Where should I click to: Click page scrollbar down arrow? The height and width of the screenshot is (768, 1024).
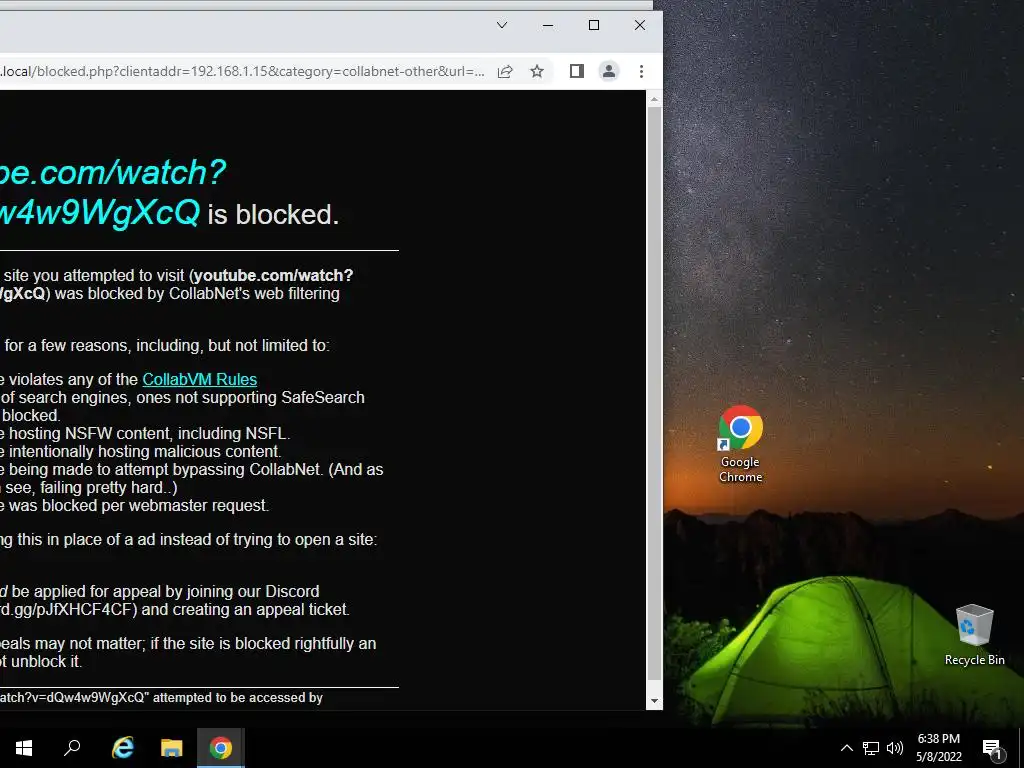(654, 701)
